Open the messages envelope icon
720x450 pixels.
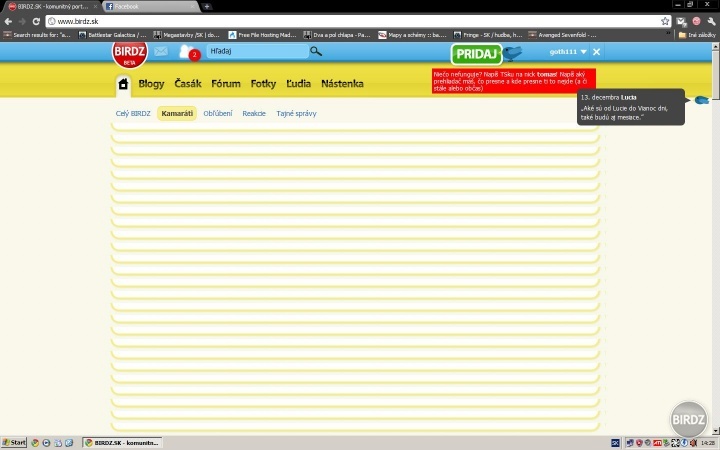click(160, 51)
